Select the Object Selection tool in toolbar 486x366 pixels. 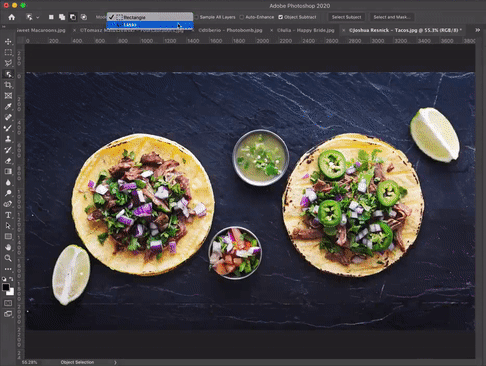click(x=8, y=74)
